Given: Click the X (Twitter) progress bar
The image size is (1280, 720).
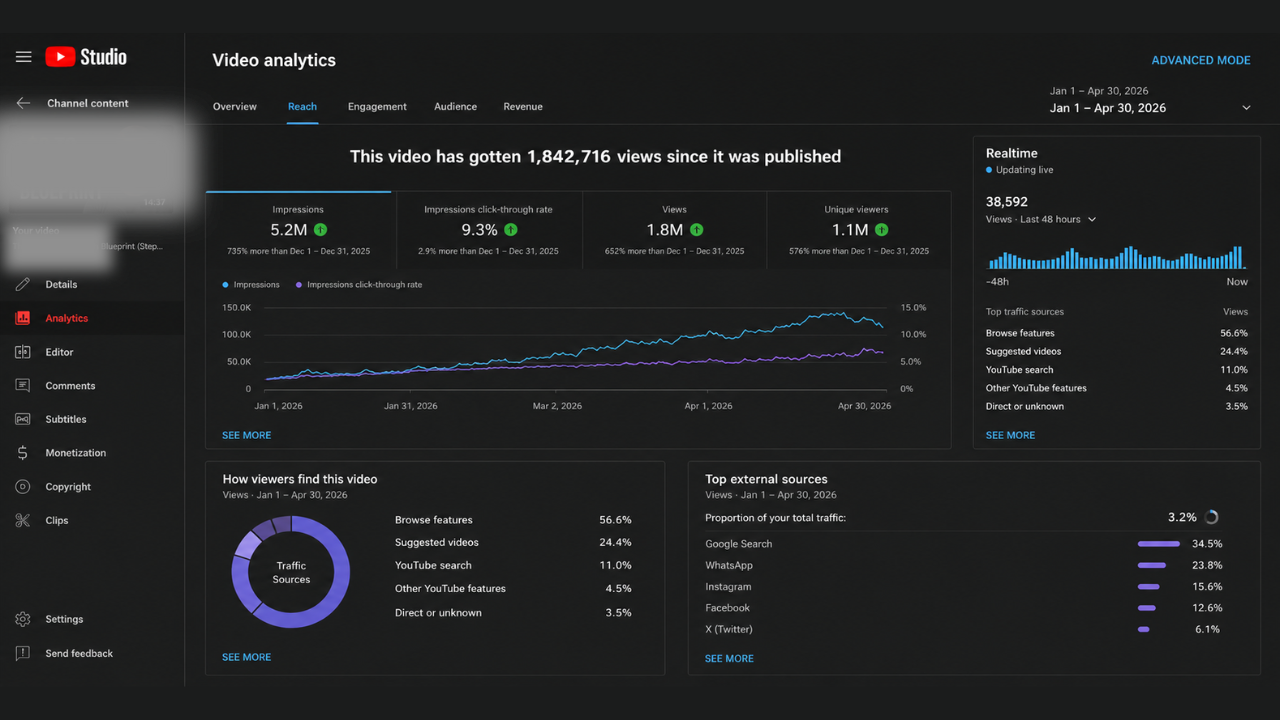Looking at the screenshot, I should pyautogui.click(x=1143, y=629).
